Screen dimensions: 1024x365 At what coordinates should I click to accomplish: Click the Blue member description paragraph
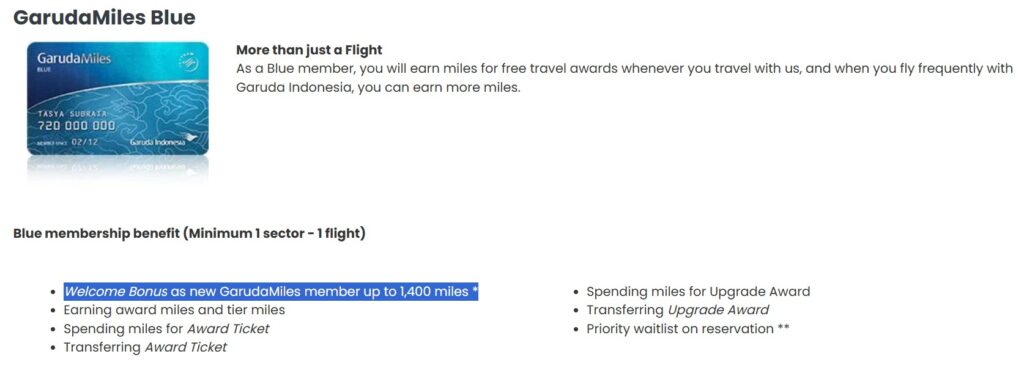(625, 78)
